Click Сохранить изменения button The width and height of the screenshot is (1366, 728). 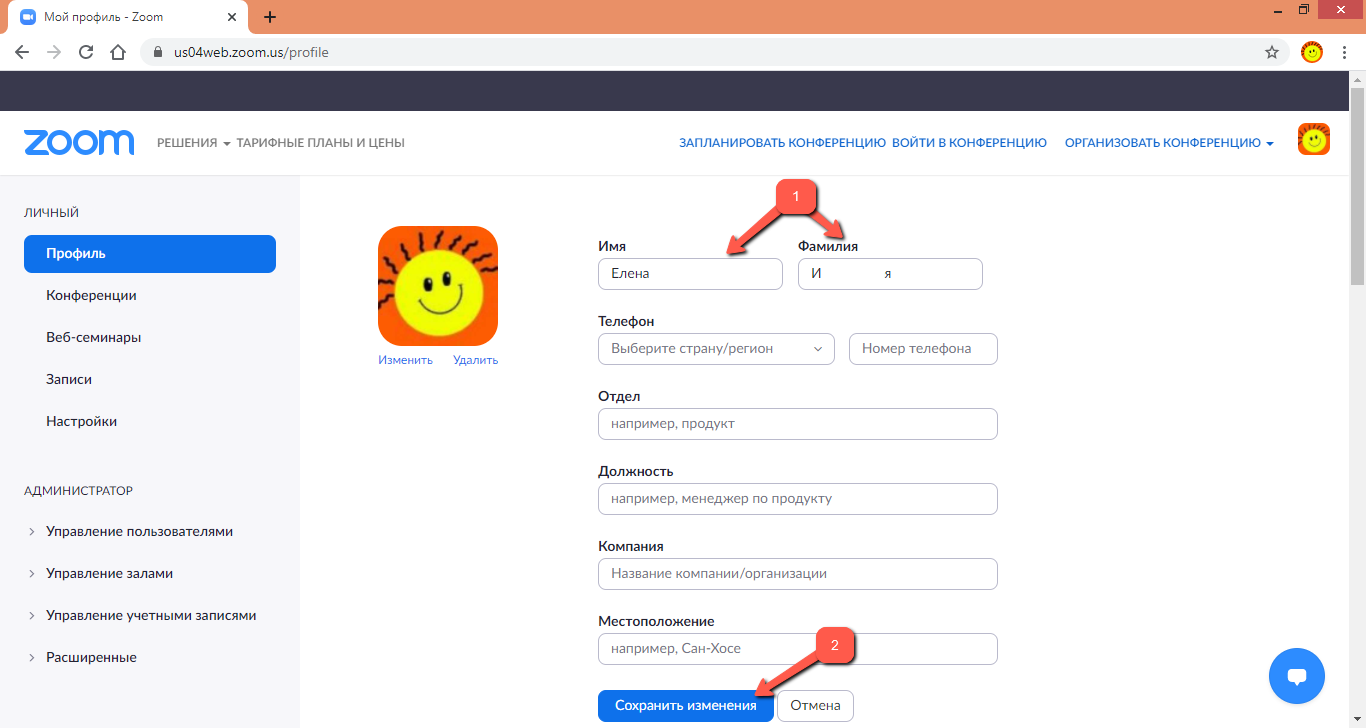pyautogui.click(x=685, y=706)
